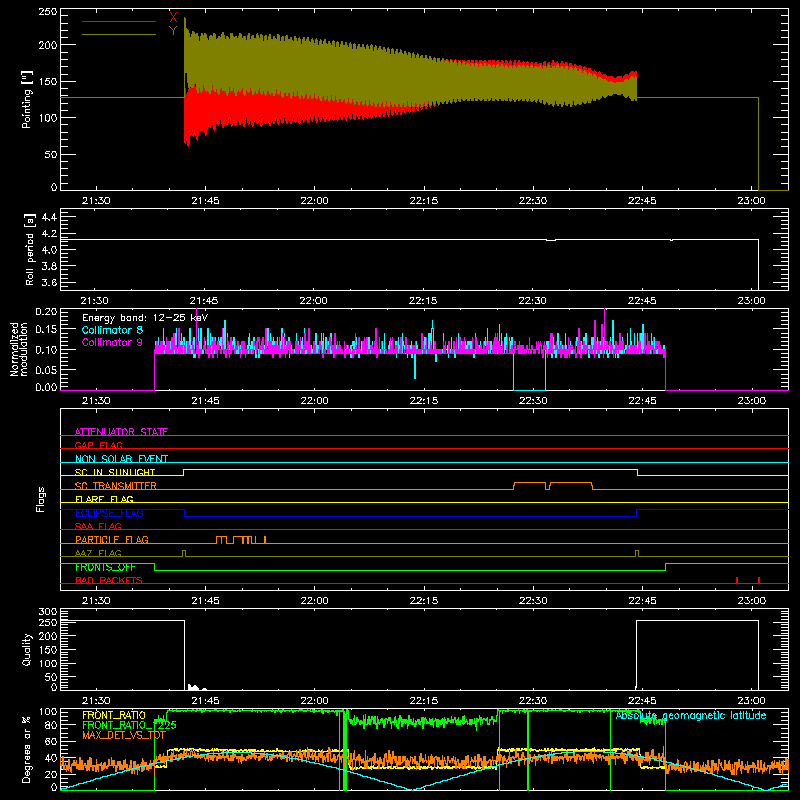Select the red legend line for X
The image size is (800, 800).
click(119, 21)
